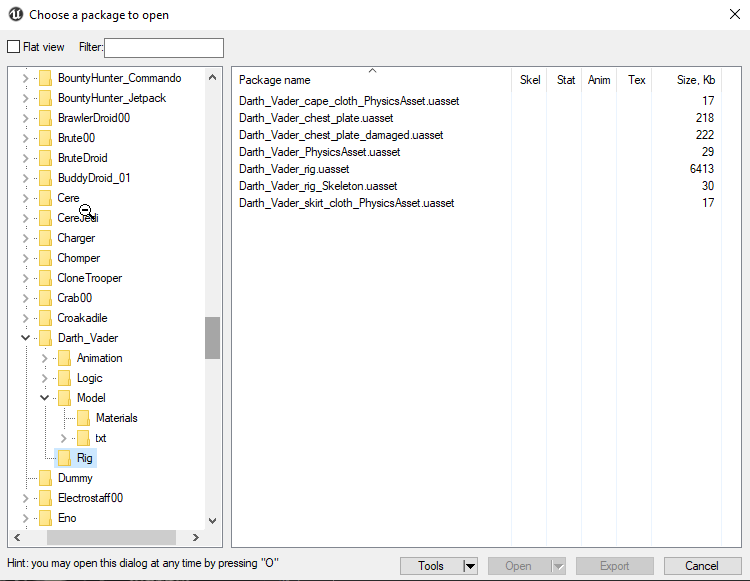Click the Animation folder icon
750x581 pixels.
[64, 358]
